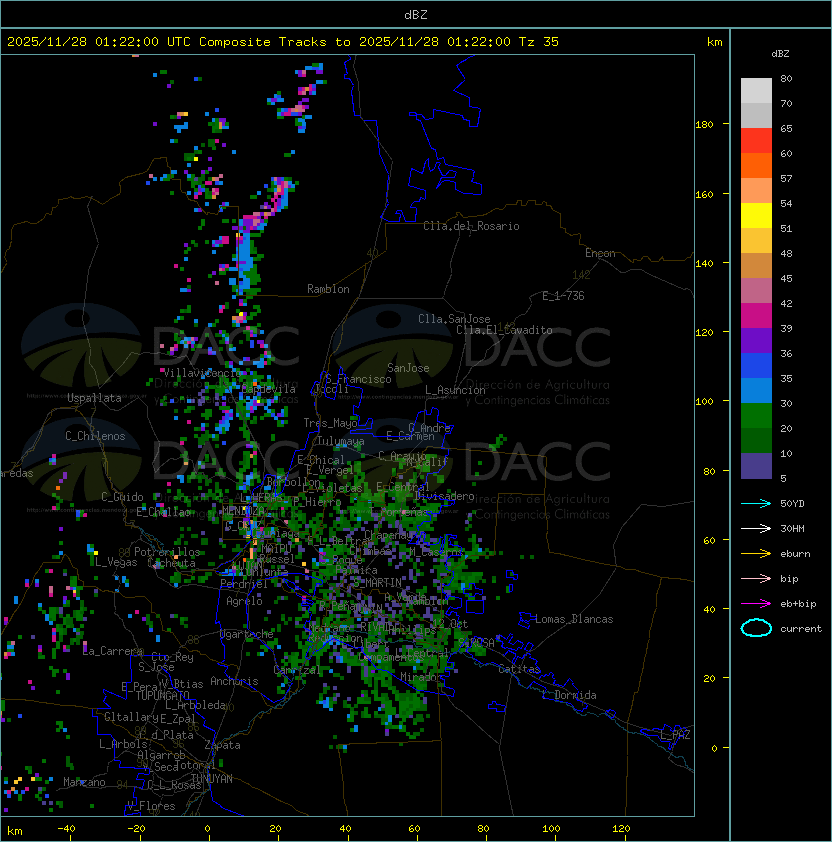
Task: Pick the red 65 dBZ legend swatch
Action: pos(756,140)
